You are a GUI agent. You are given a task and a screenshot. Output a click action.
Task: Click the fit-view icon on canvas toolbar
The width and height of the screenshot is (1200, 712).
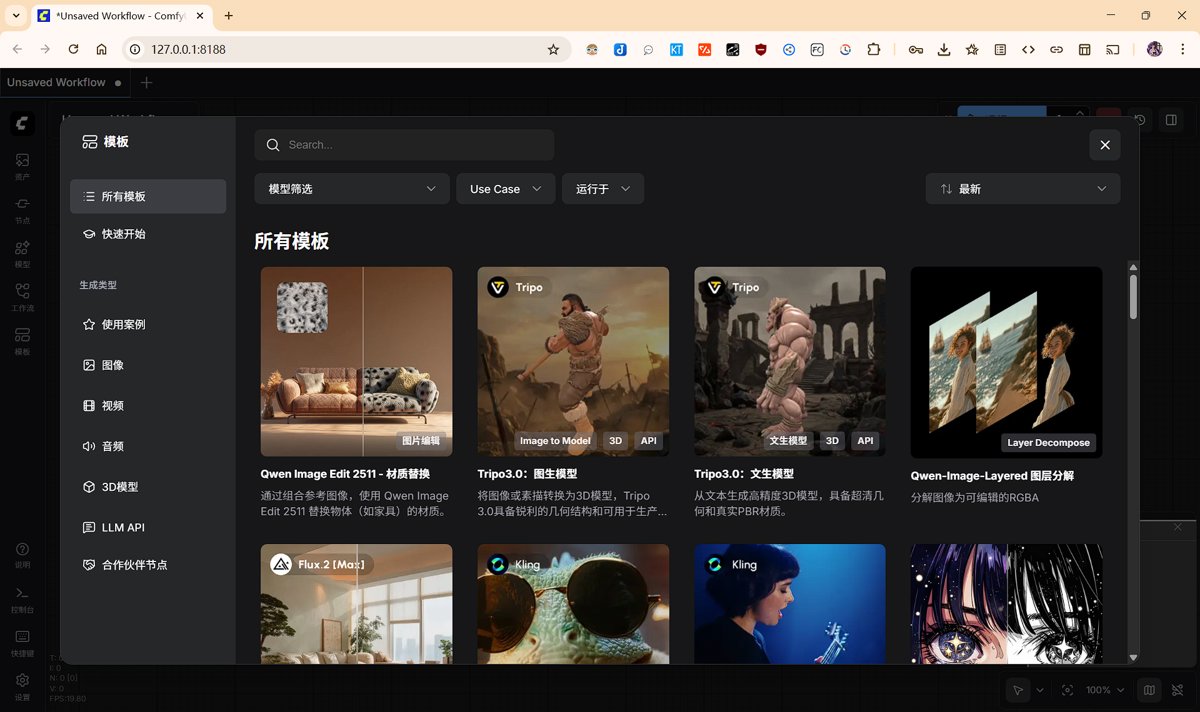(x=1067, y=690)
